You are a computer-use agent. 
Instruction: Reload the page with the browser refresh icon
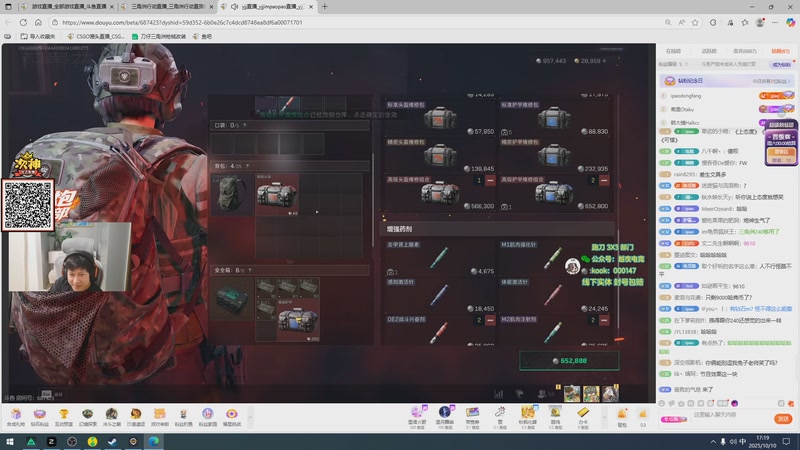point(23,22)
